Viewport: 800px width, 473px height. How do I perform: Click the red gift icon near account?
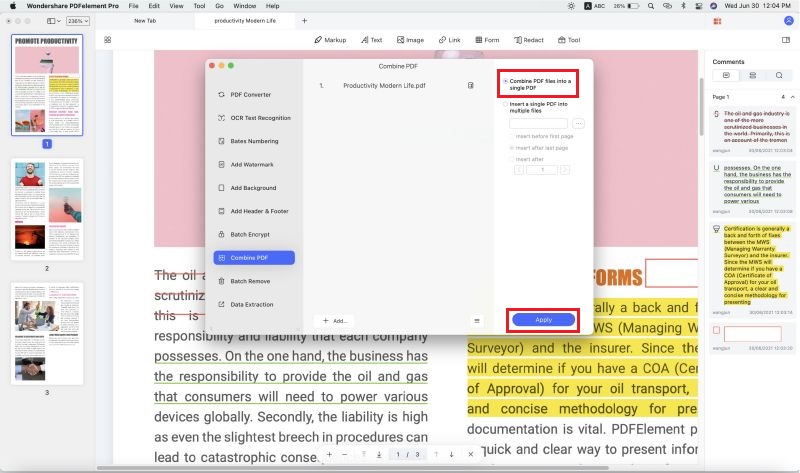(x=717, y=21)
